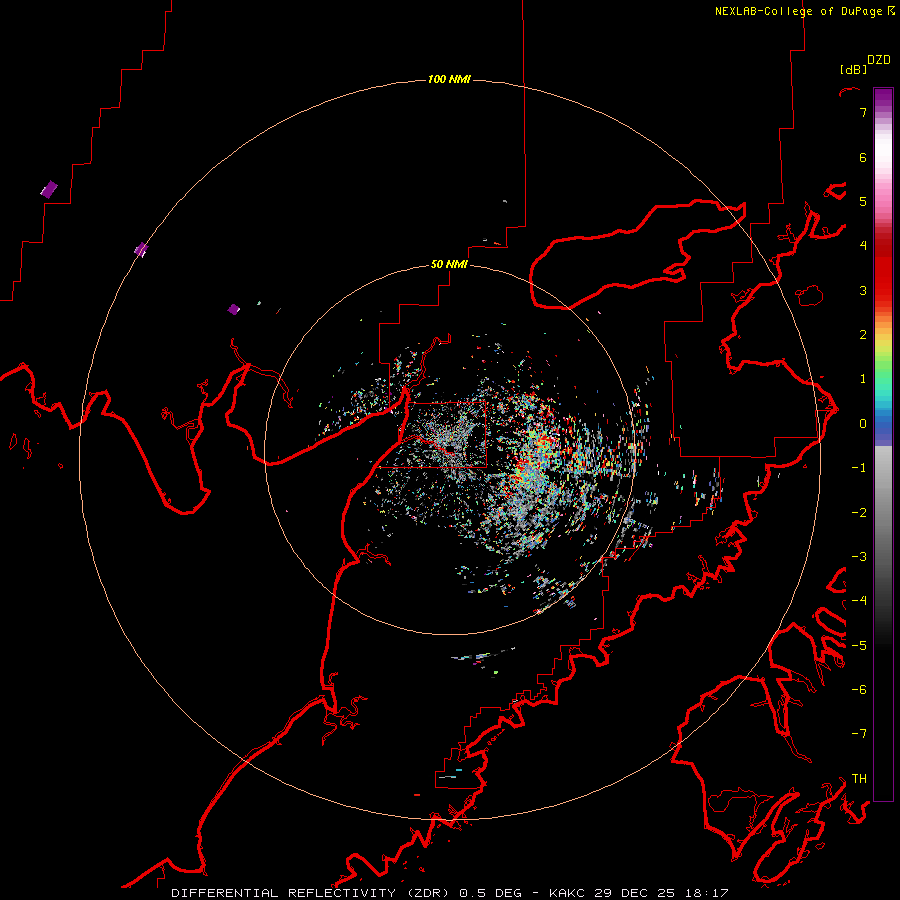Click the 50 NMI range ring label
This screenshot has height=900, width=900.
(x=449, y=264)
